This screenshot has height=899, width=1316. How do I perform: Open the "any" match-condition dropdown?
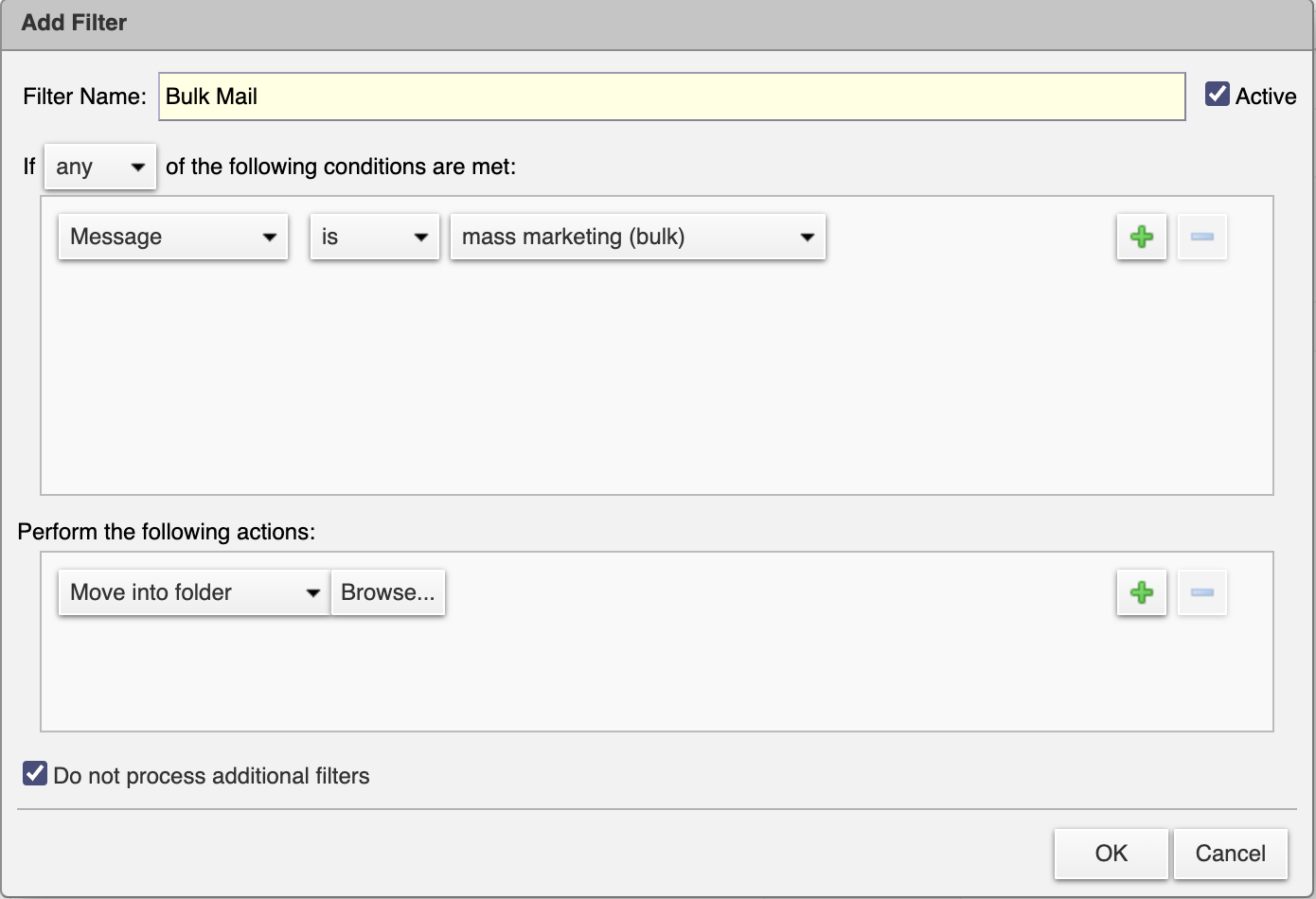click(x=99, y=167)
